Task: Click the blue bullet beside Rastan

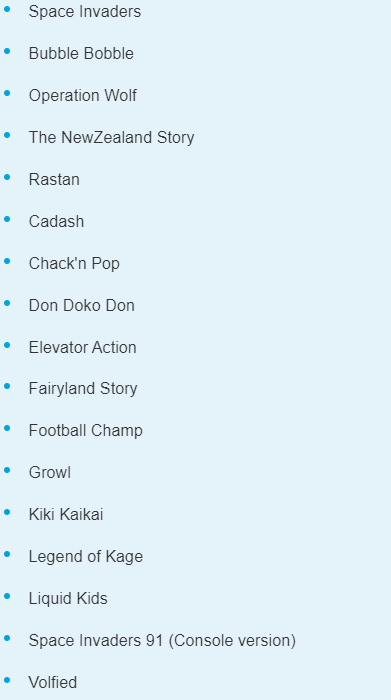Action: tap(7, 177)
